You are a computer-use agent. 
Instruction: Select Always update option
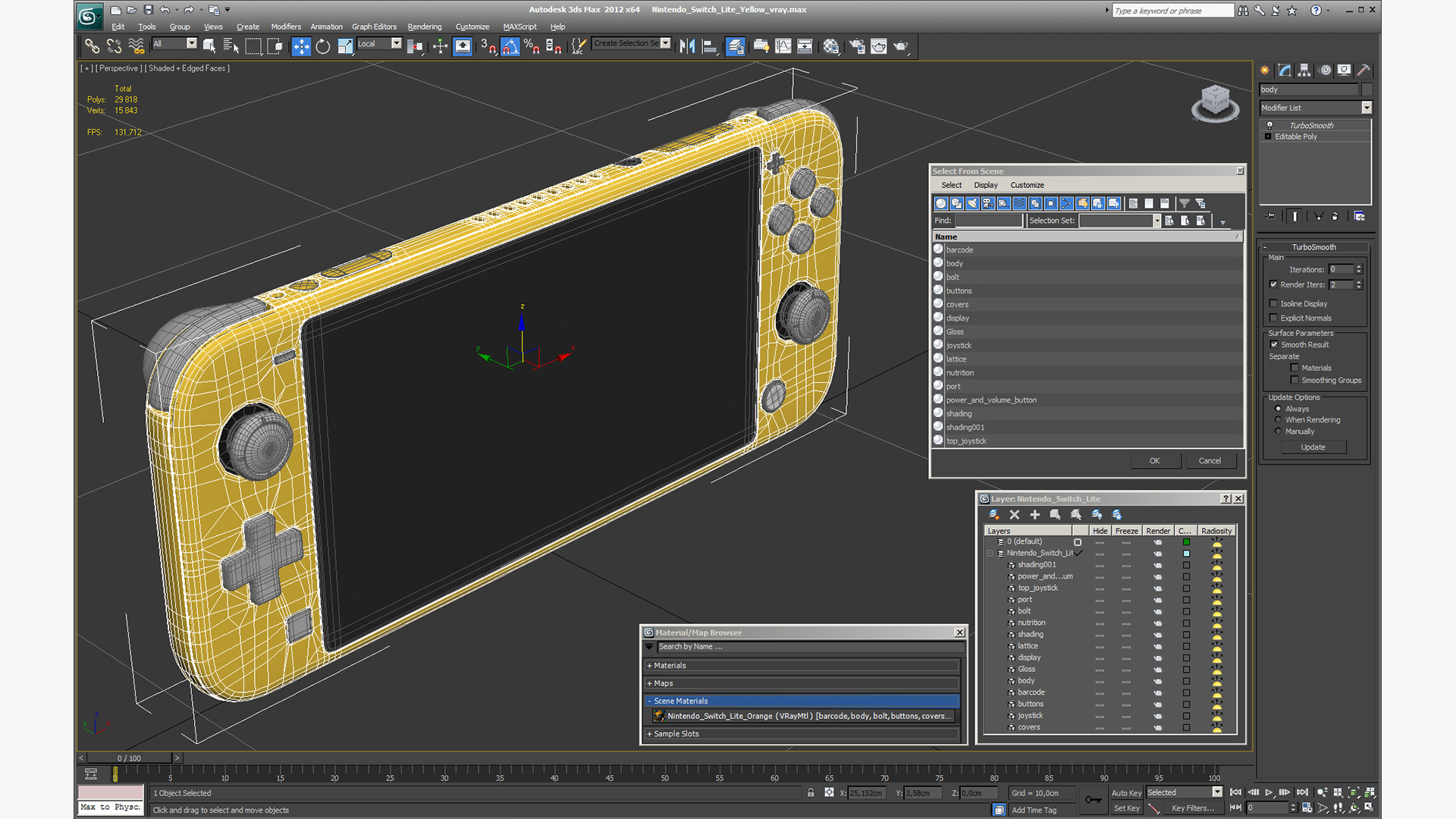pyautogui.click(x=1279, y=409)
